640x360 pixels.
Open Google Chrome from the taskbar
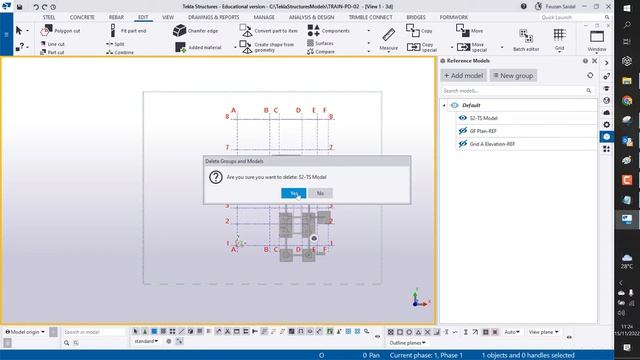pos(627,100)
